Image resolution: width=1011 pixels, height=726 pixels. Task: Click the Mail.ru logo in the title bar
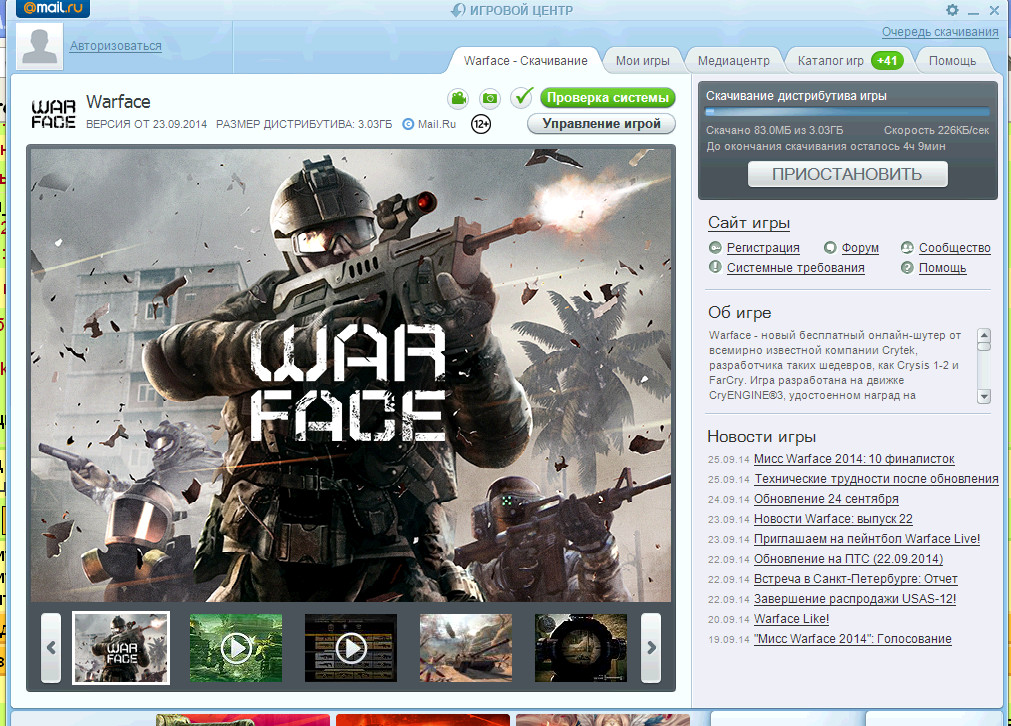[x=53, y=8]
